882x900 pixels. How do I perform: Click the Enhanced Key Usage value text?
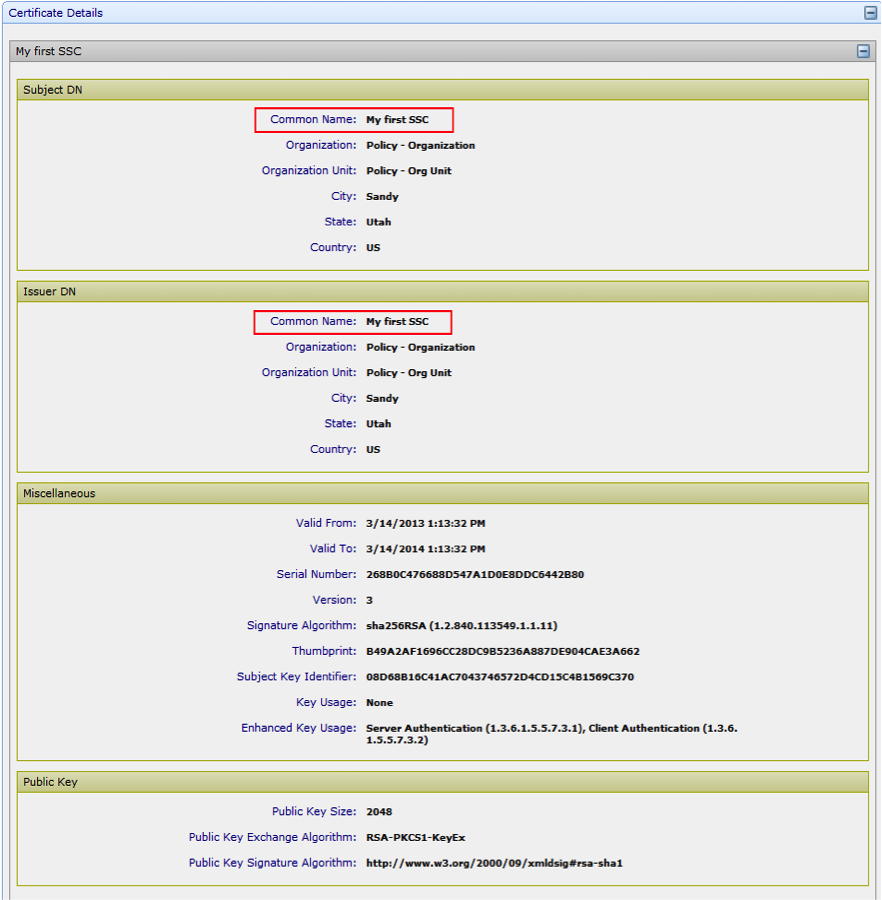pos(551,729)
